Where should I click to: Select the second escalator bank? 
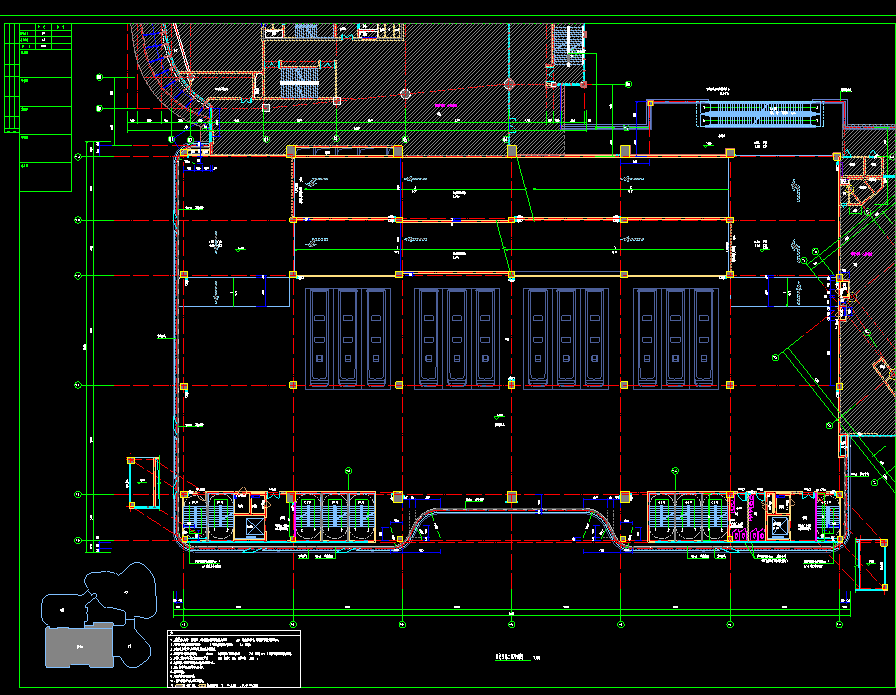(x=457, y=337)
